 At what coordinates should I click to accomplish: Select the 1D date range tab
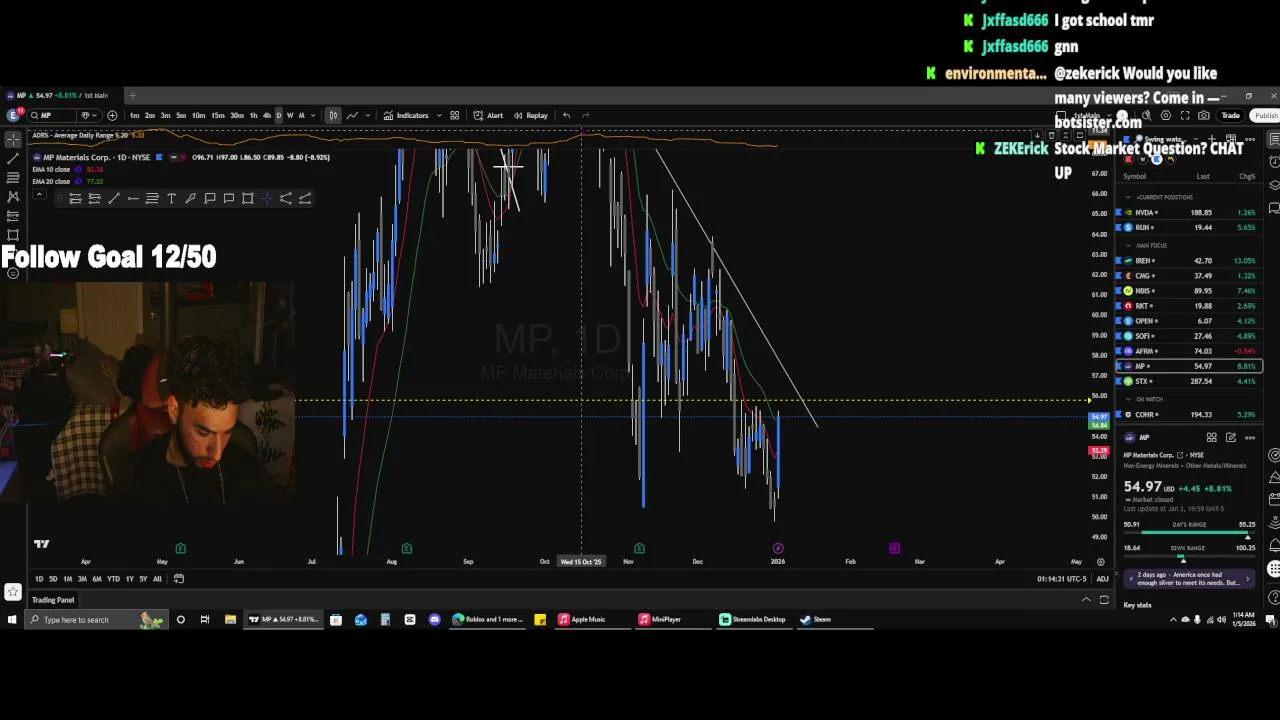(39, 579)
